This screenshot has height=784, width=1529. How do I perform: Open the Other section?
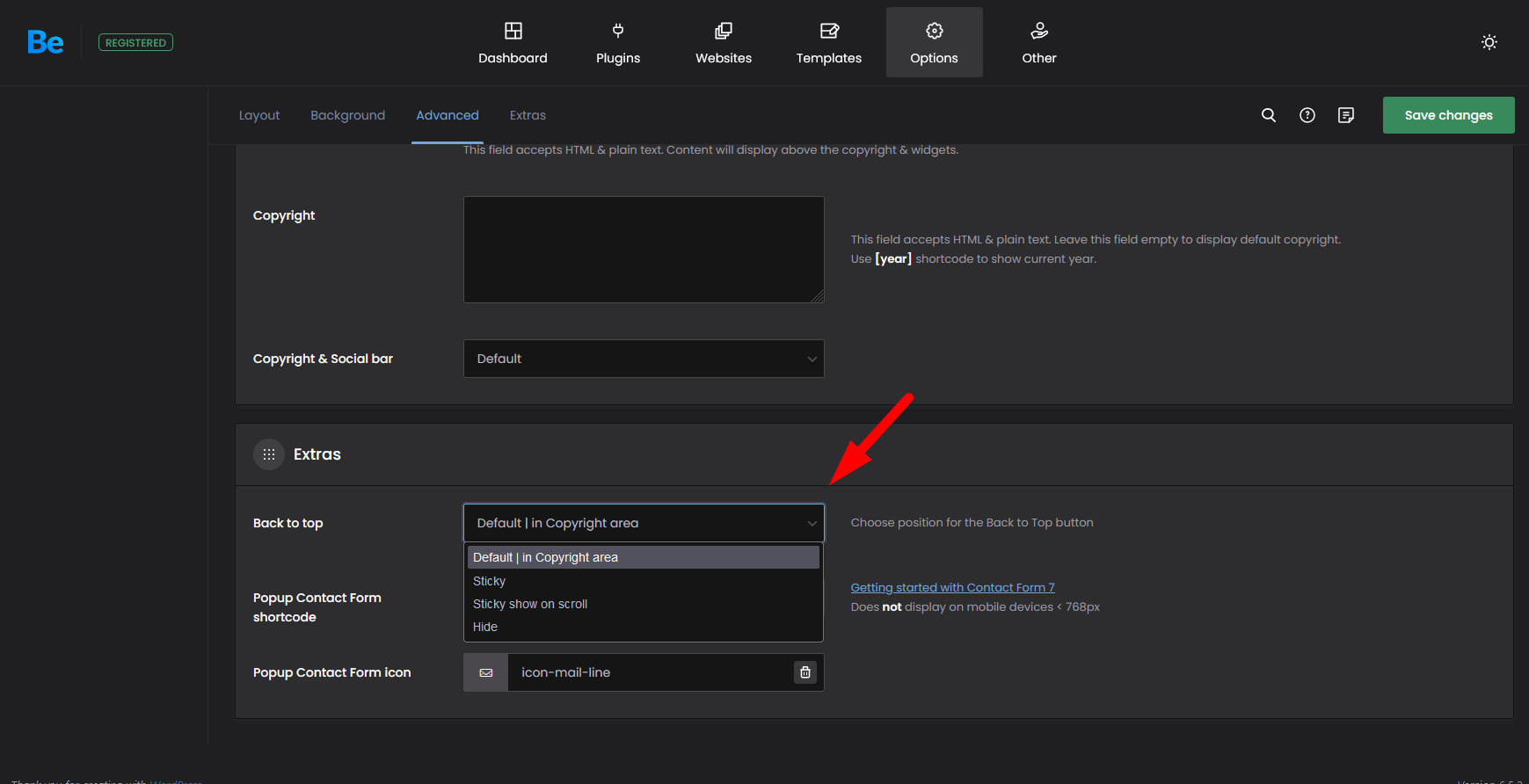click(x=1039, y=42)
